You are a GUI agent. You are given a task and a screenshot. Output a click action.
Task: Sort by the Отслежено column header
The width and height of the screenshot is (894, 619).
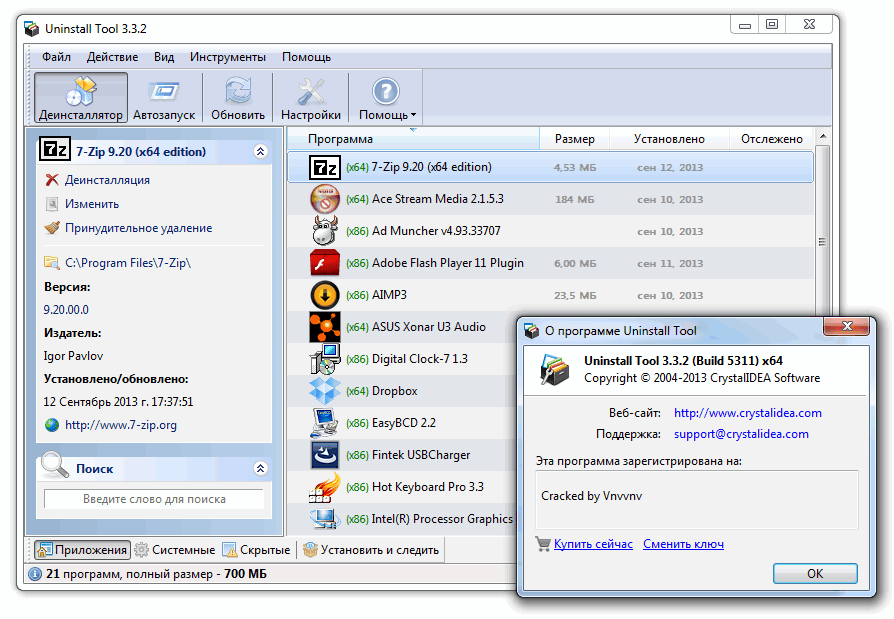(x=771, y=139)
